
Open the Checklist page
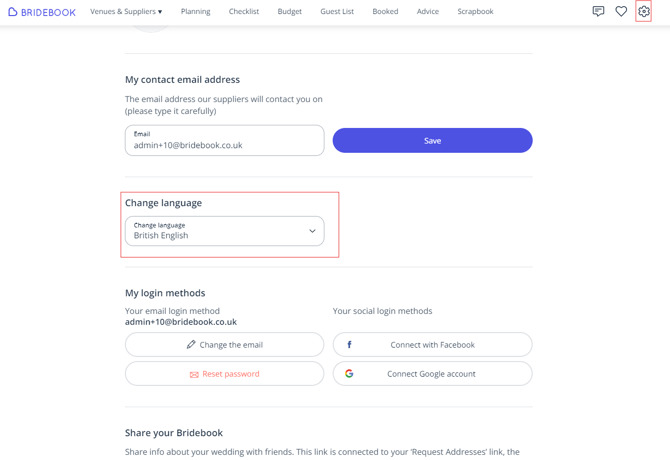tap(243, 12)
